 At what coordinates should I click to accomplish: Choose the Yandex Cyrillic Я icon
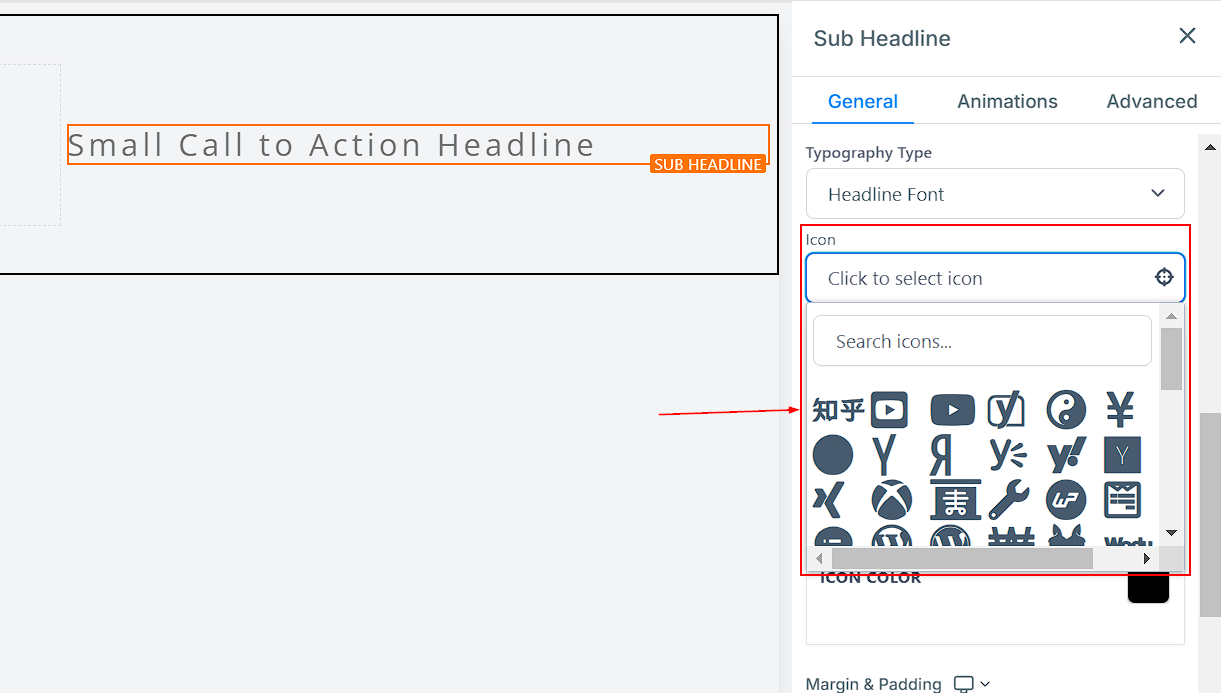click(x=941, y=455)
